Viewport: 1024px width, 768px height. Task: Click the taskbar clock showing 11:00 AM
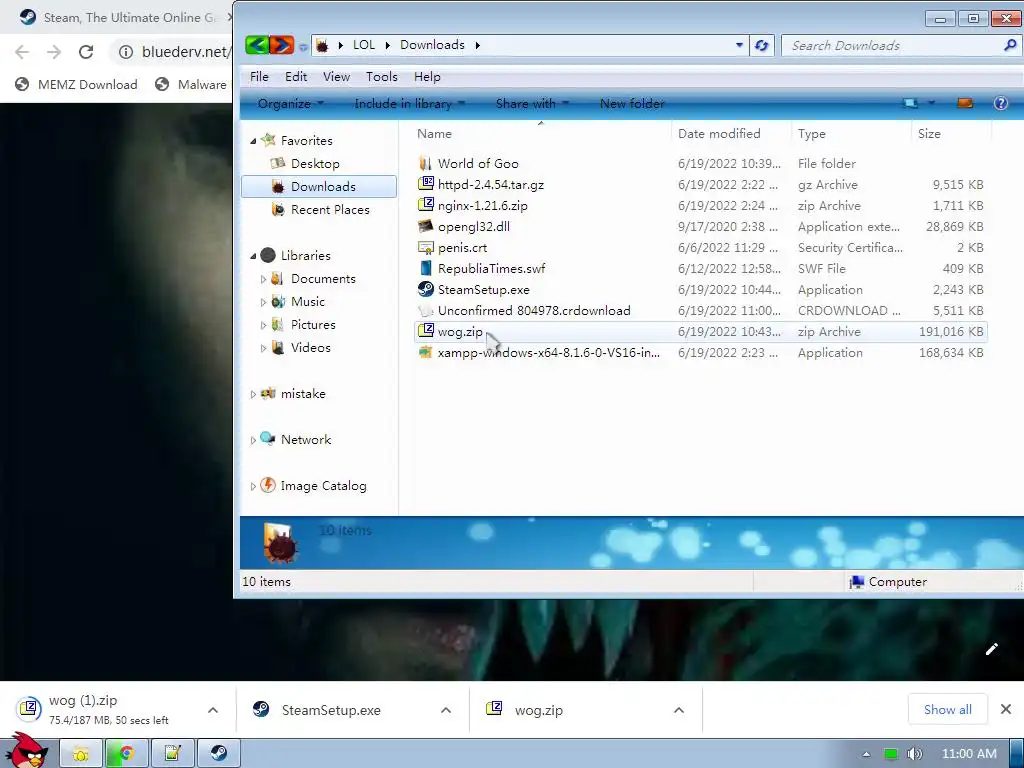[x=969, y=754]
